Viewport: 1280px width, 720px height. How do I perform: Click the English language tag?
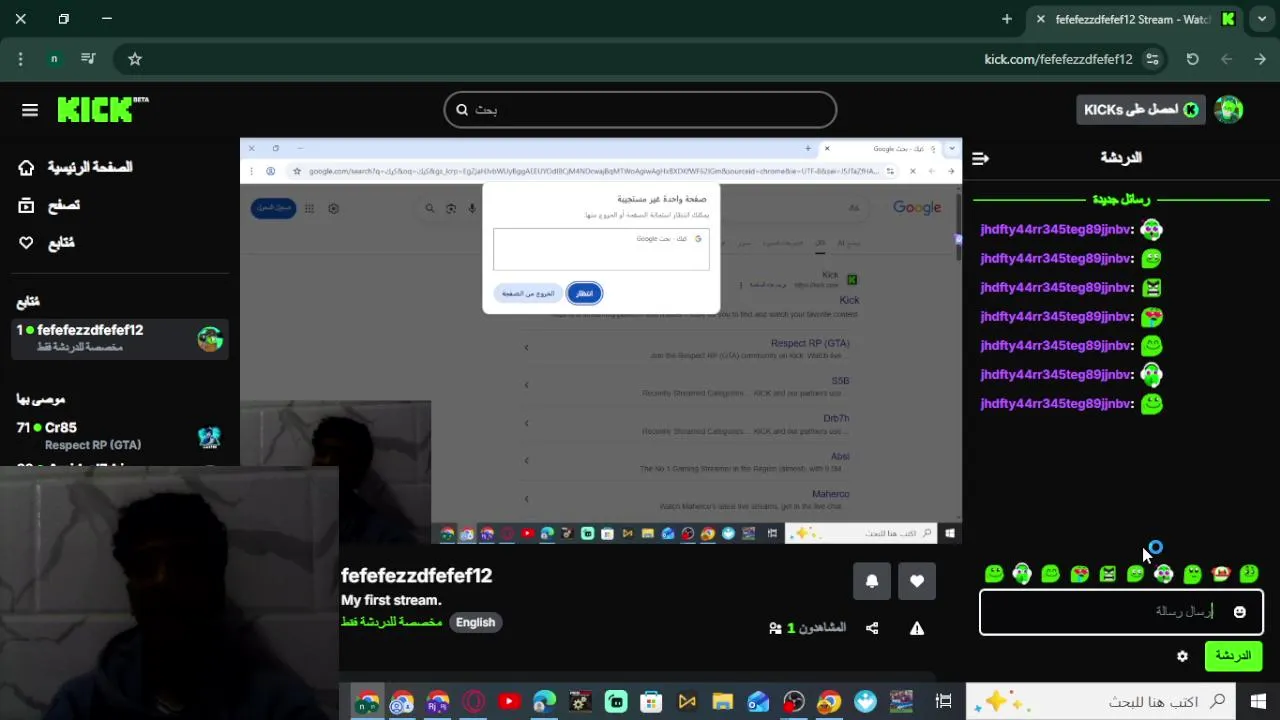point(476,622)
